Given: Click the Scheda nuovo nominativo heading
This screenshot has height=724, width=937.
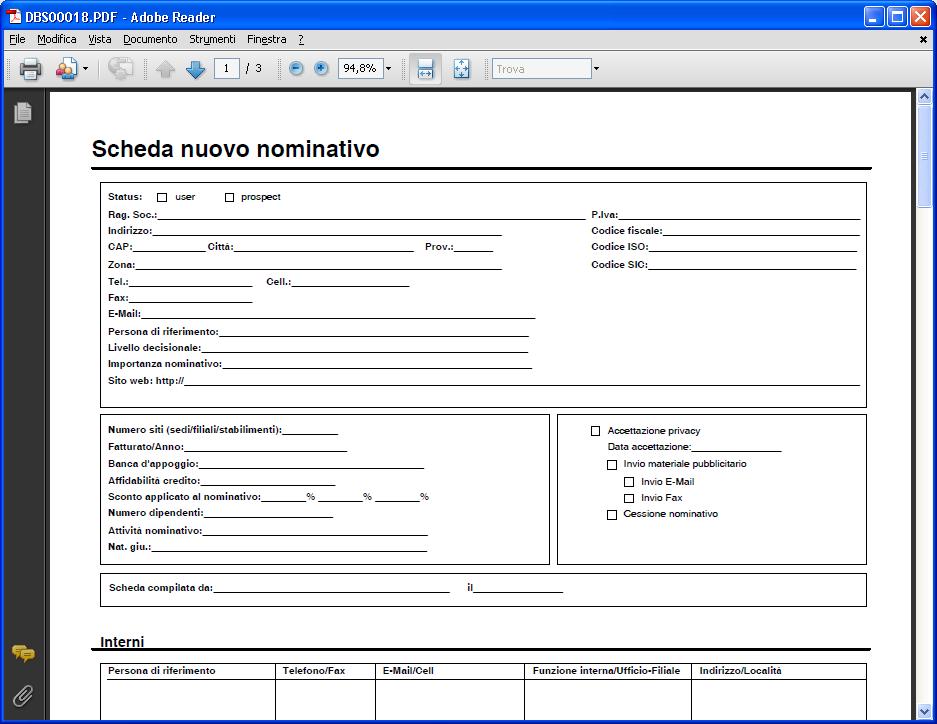Looking at the screenshot, I should [235, 149].
